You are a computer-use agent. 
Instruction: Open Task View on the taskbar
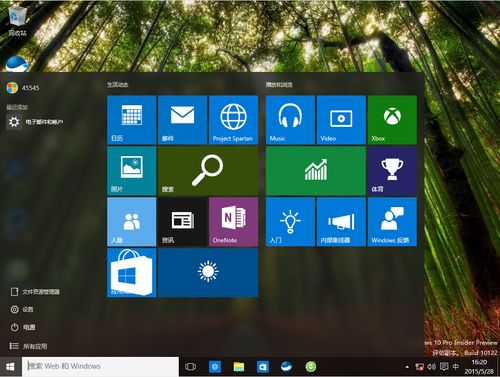(x=190, y=367)
